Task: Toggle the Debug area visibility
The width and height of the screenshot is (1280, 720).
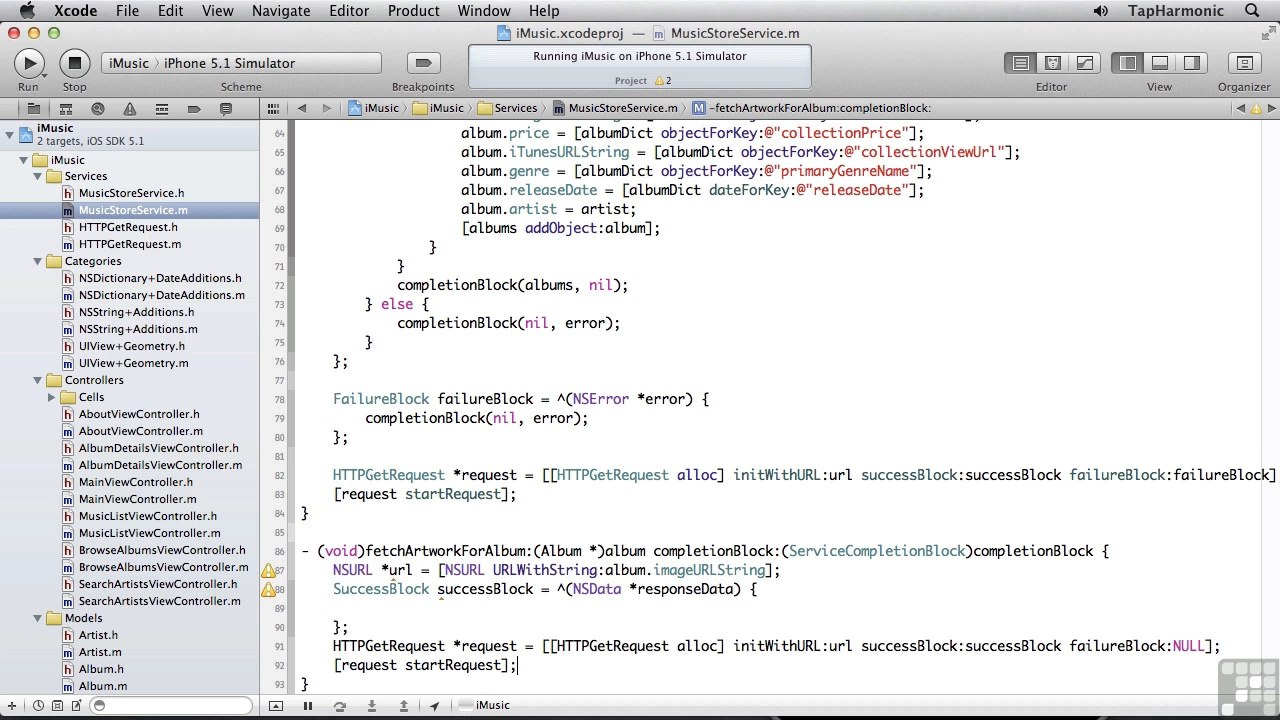Action: [1160, 63]
